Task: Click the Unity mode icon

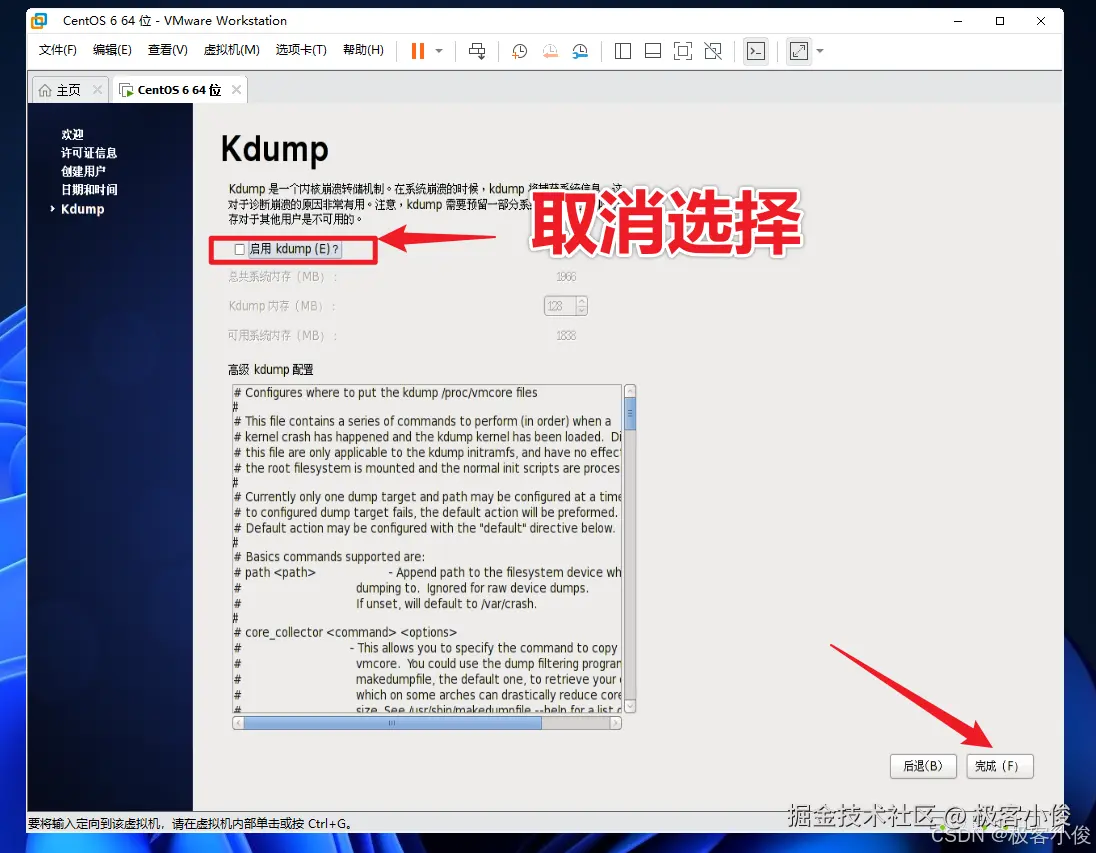Action: pyautogui.click(x=713, y=51)
